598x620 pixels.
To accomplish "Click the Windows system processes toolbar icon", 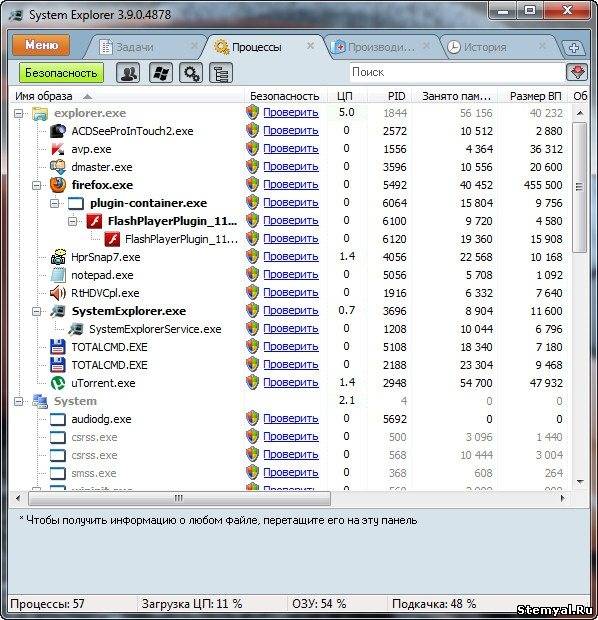I will pyautogui.click(x=160, y=73).
